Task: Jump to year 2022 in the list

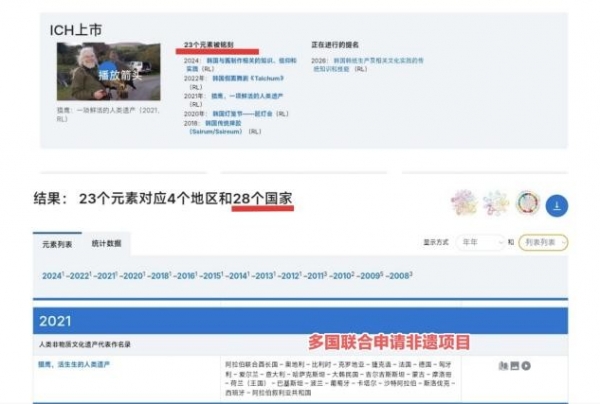Action: tap(80, 276)
